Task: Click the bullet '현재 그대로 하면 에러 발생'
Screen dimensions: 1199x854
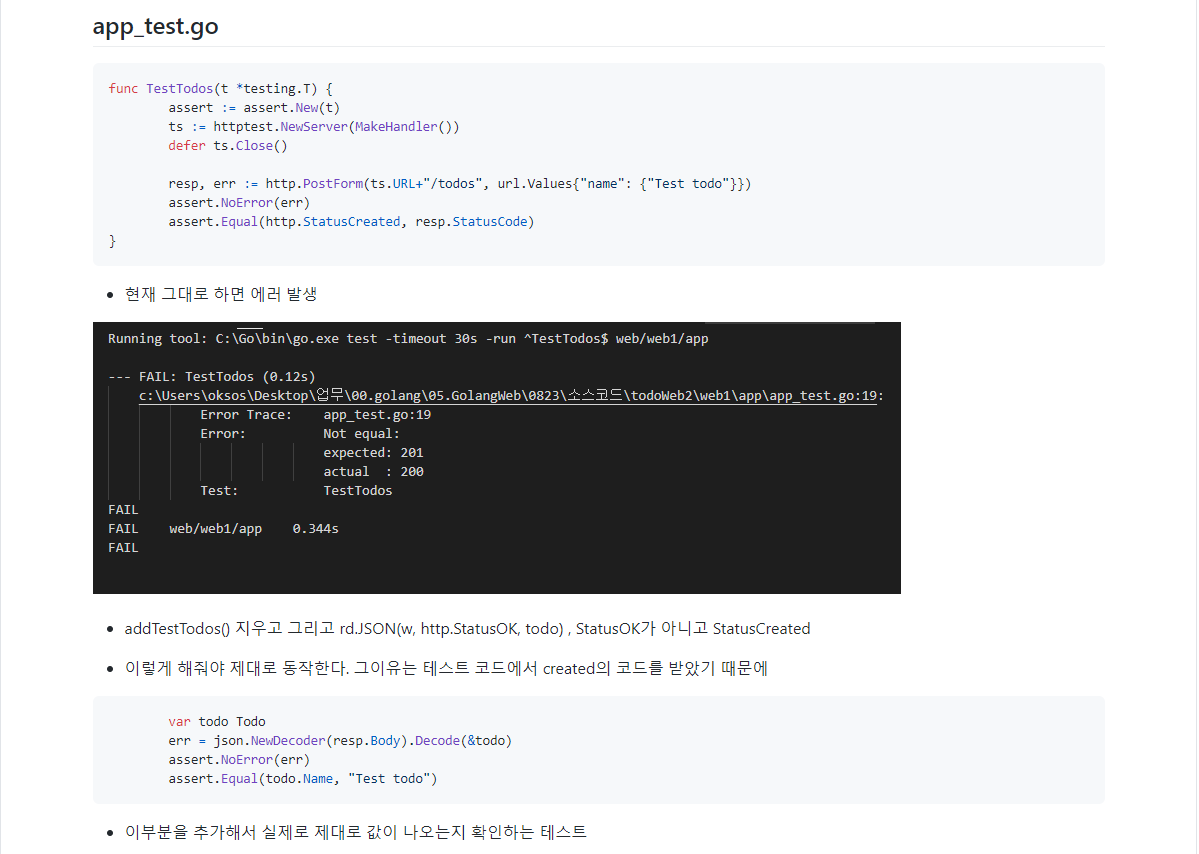Action: pos(221,294)
